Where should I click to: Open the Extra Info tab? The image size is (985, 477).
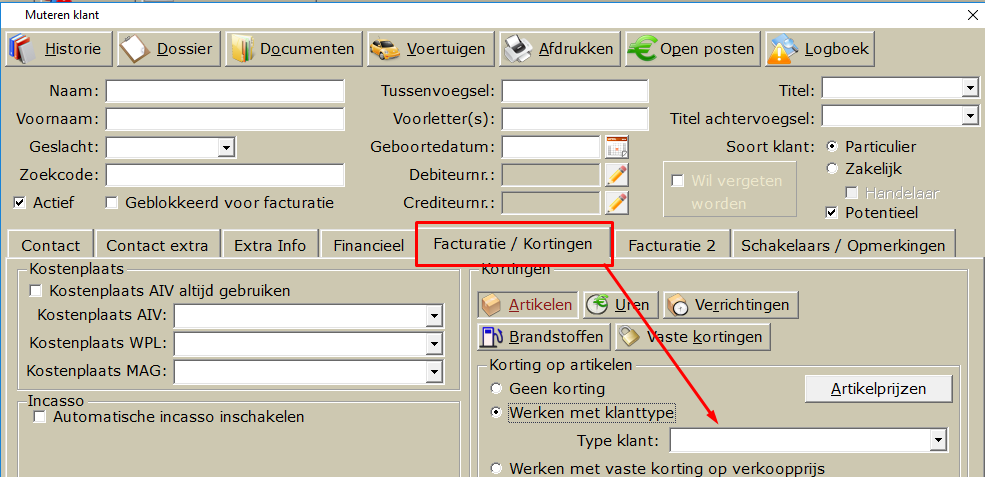coord(270,245)
